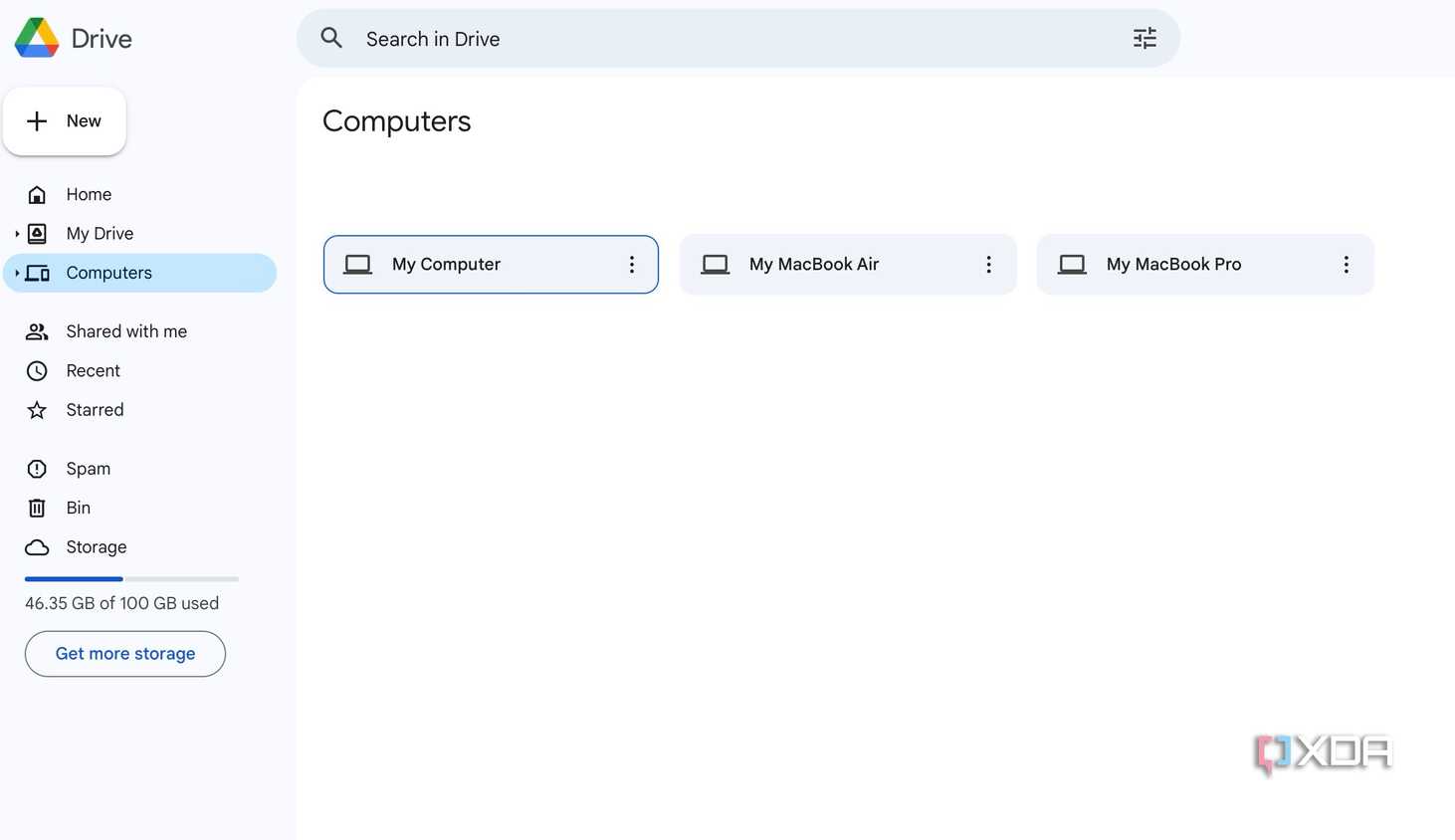Click the Computers page heading
Screen dimensions: 1455x840
[x=396, y=121]
